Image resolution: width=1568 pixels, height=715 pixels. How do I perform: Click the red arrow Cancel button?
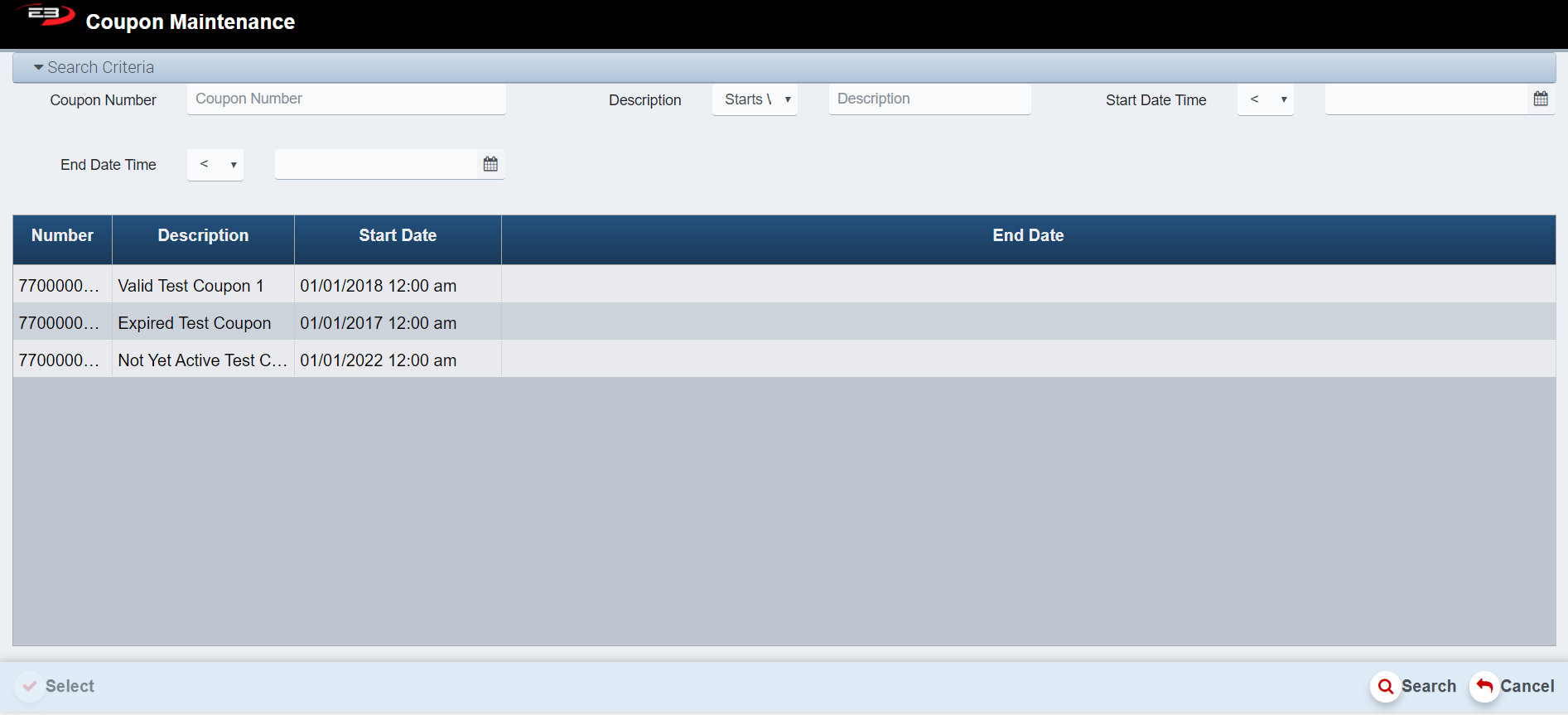point(1513,686)
